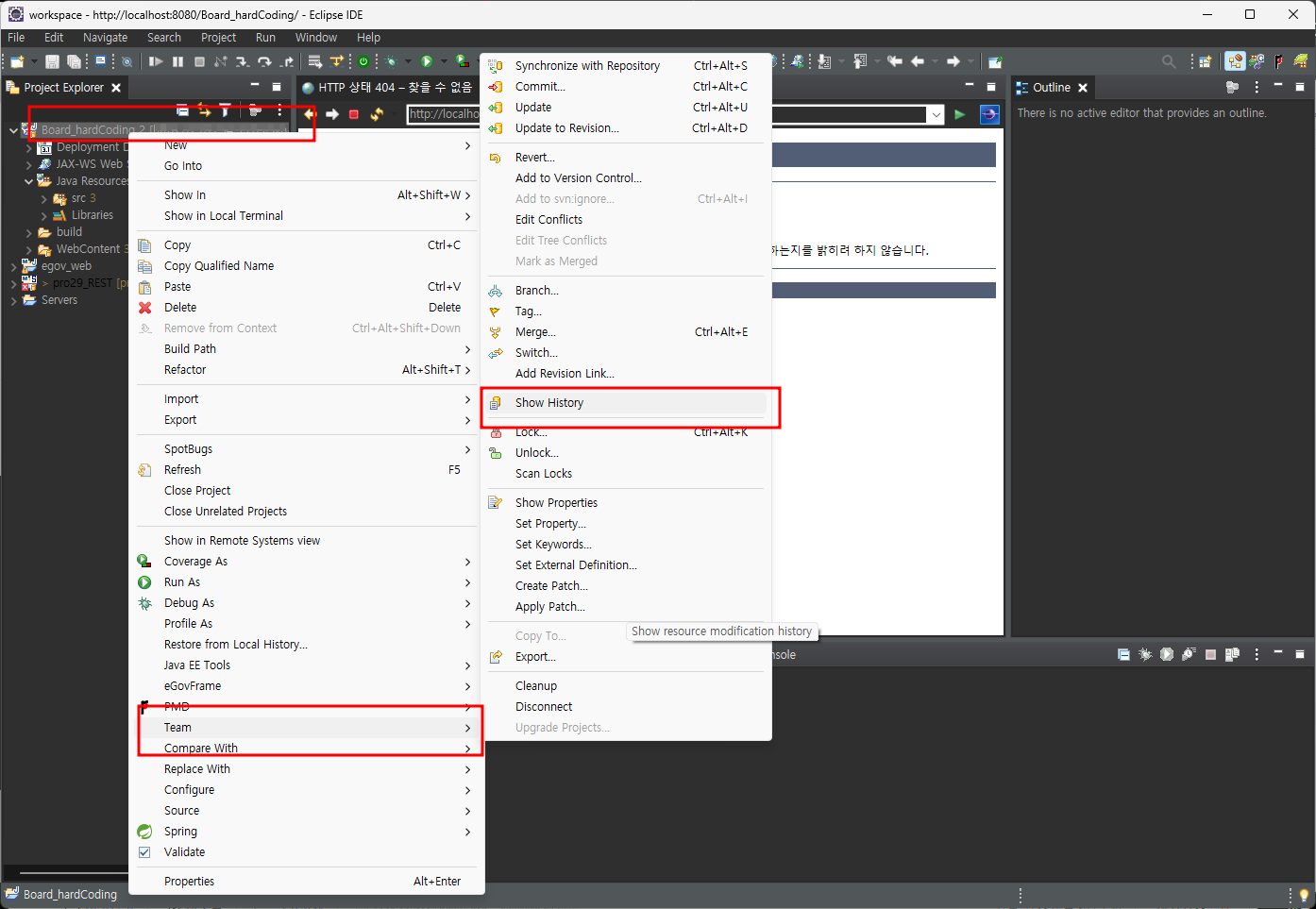This screenshot has height=909, width=1316.
Task: Click the Save toolbar icon
Action: 52,61
